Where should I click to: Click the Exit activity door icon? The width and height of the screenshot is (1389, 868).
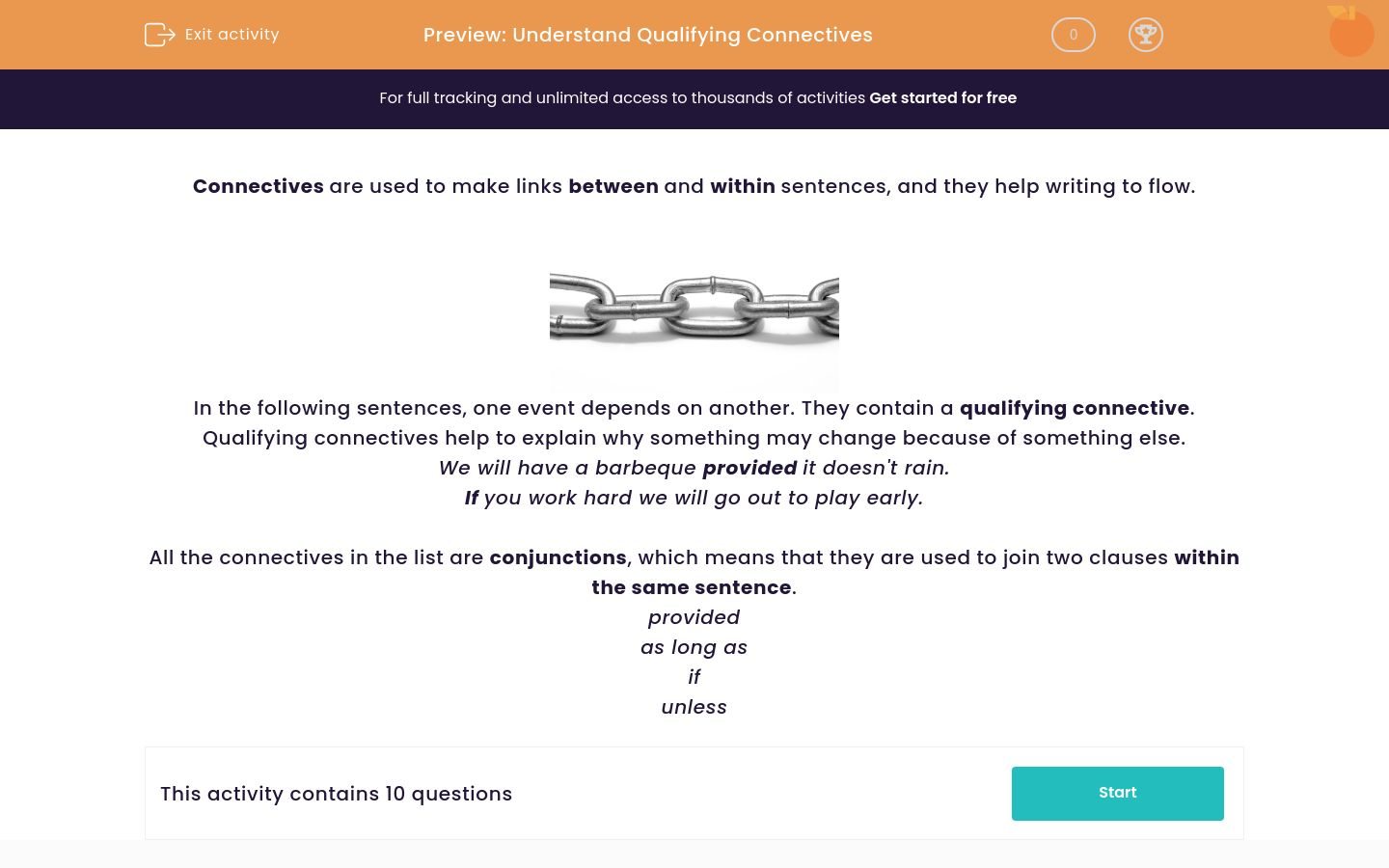pos(160,35)
